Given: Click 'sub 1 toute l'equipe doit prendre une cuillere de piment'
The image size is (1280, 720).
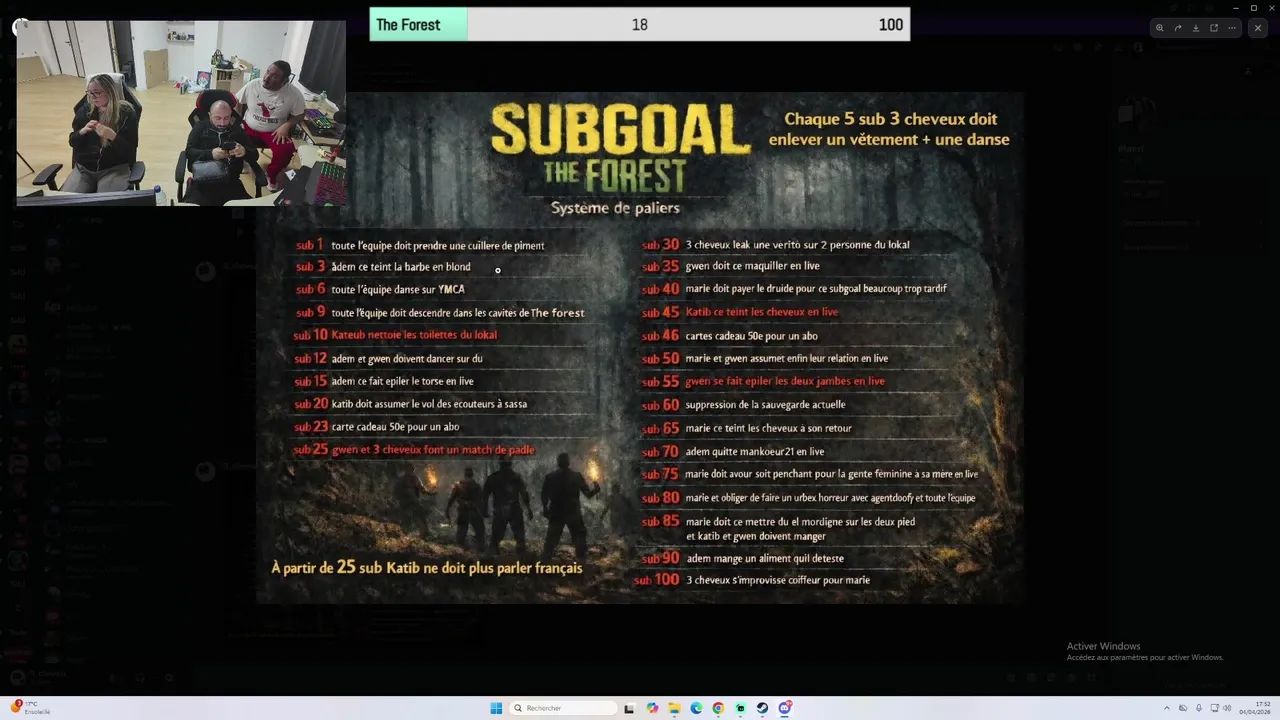Looking at the screenshot, I should tap(420, 245).
